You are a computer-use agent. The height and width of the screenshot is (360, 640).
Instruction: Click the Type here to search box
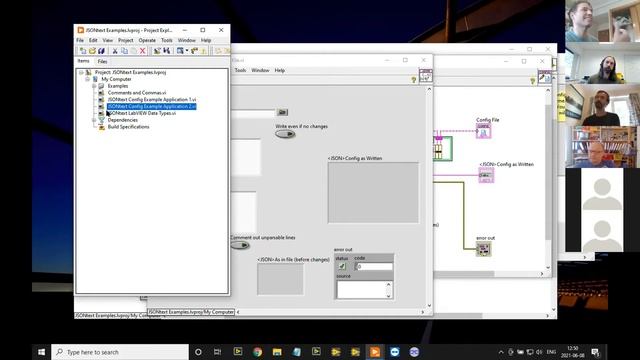[120, 352]
